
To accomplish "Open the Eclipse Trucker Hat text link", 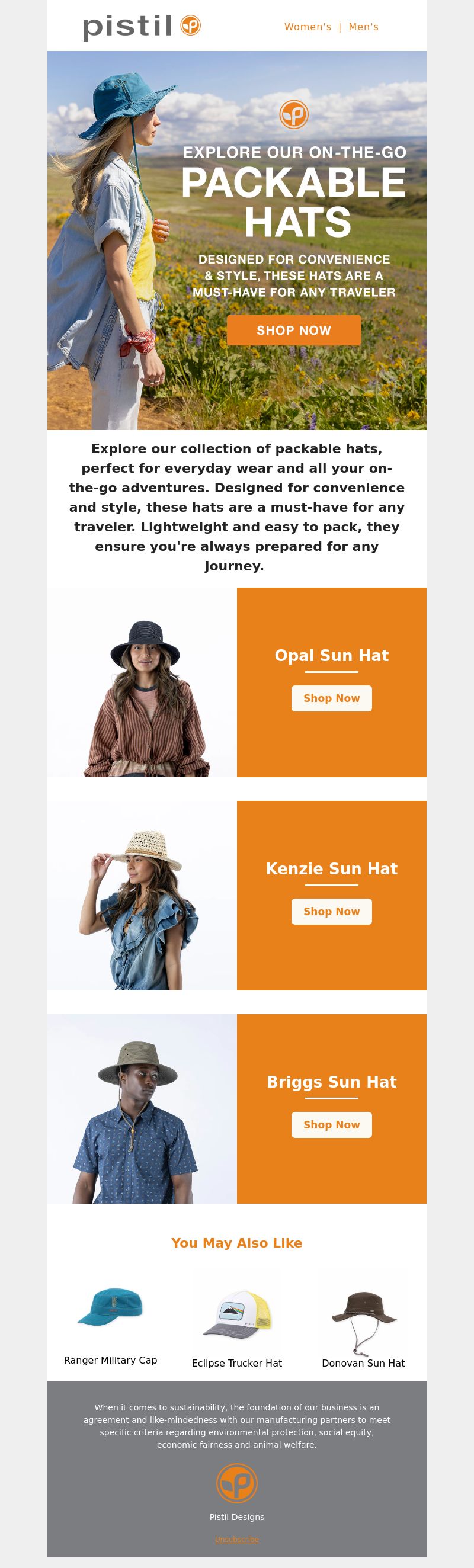I will [236, 1363].
